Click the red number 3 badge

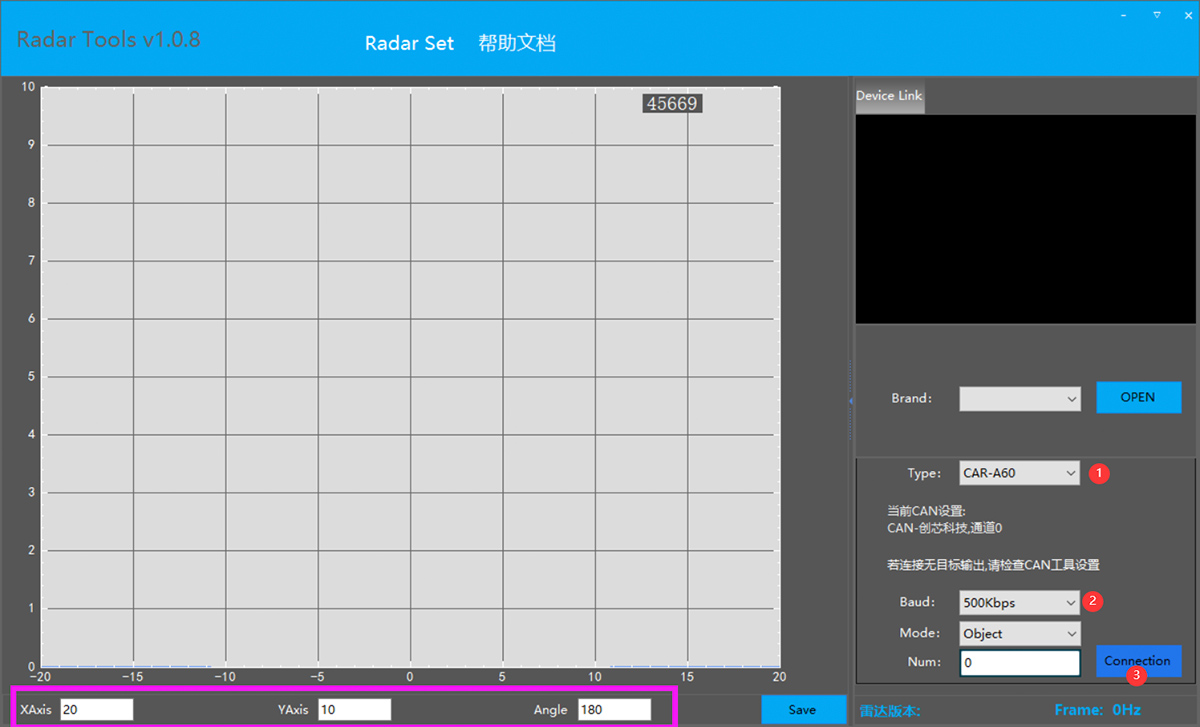click(x=1136, y=676)
